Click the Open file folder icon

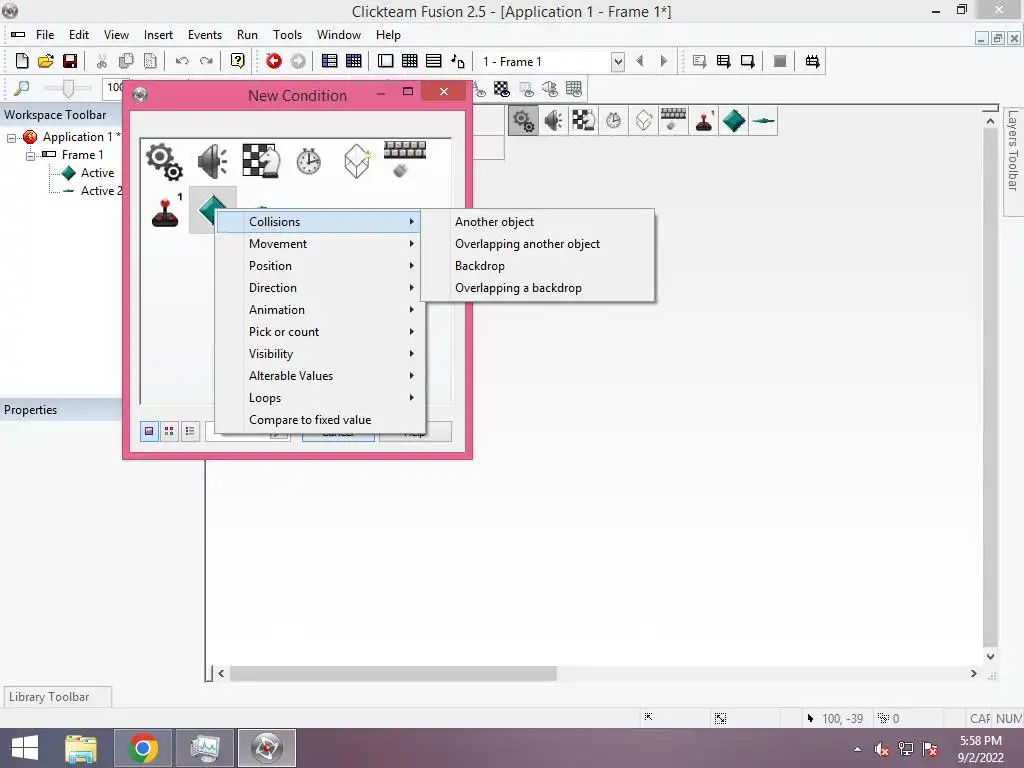[46, 61]
